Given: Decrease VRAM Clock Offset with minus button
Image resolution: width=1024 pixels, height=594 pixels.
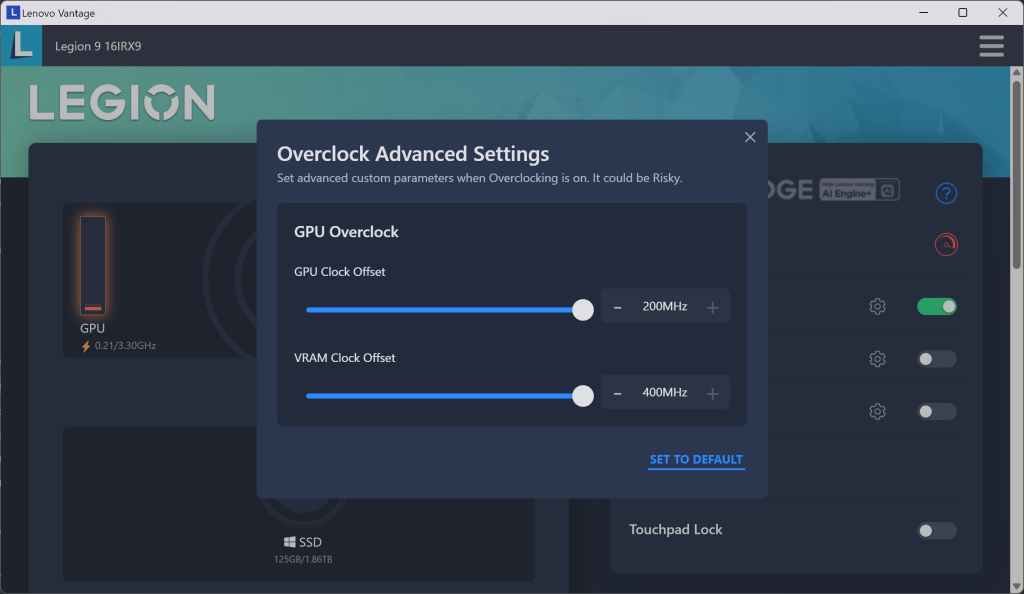Looking at the screenshot, I should pyautogui.click(x=617, y=393).
